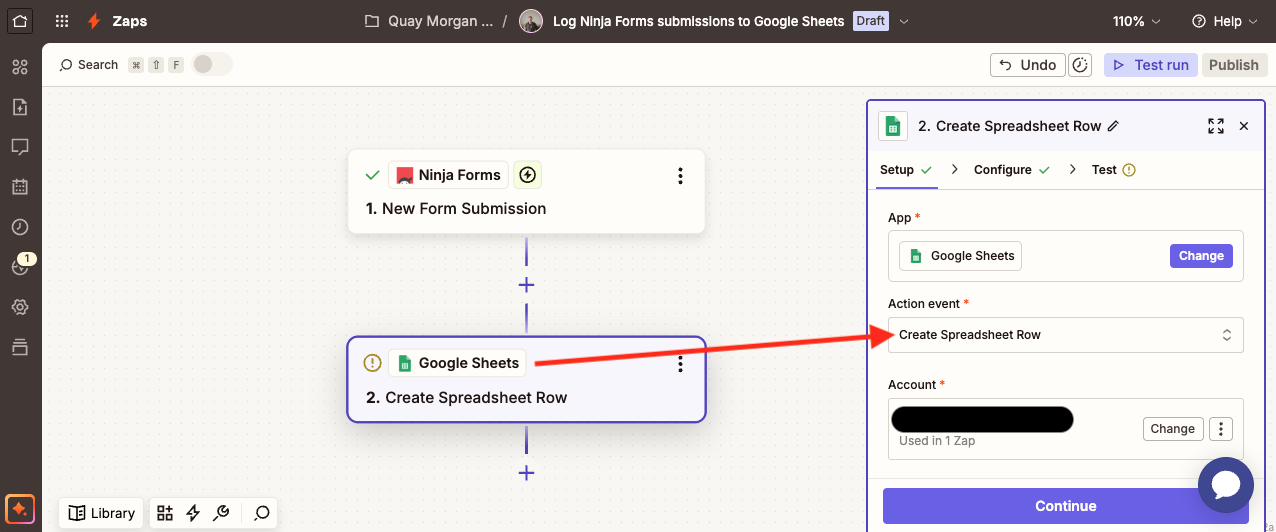1276x532 pixels.
Task: Switch to the Setup tab
Action: 906,170
